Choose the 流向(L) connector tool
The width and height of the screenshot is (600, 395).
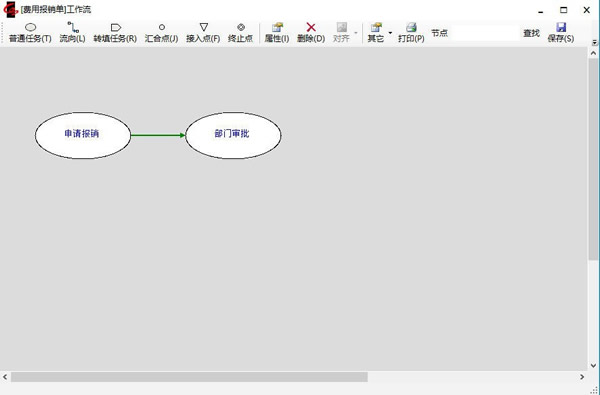pyautogui.click(x=72, y=33)
